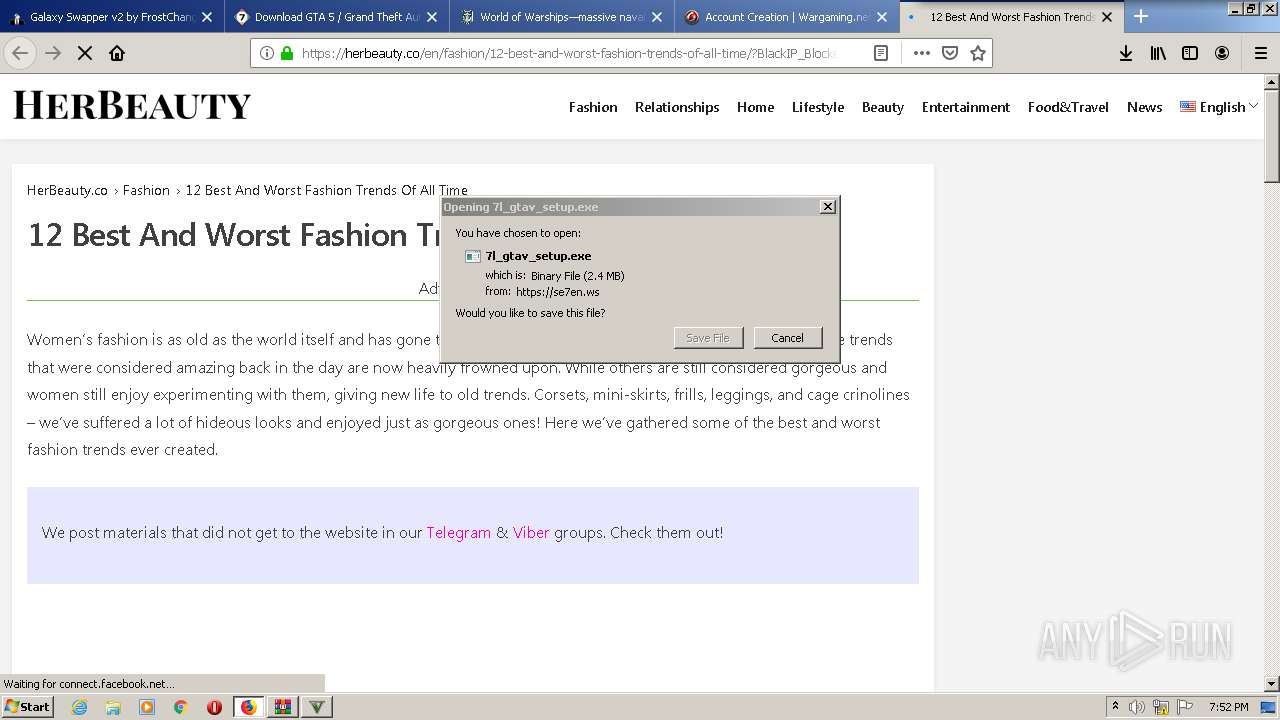Close the 12 Best And Worst Fashion tab
Image resolution: width=1280 pixels, height=720 pixels.
pos(1107,17)
